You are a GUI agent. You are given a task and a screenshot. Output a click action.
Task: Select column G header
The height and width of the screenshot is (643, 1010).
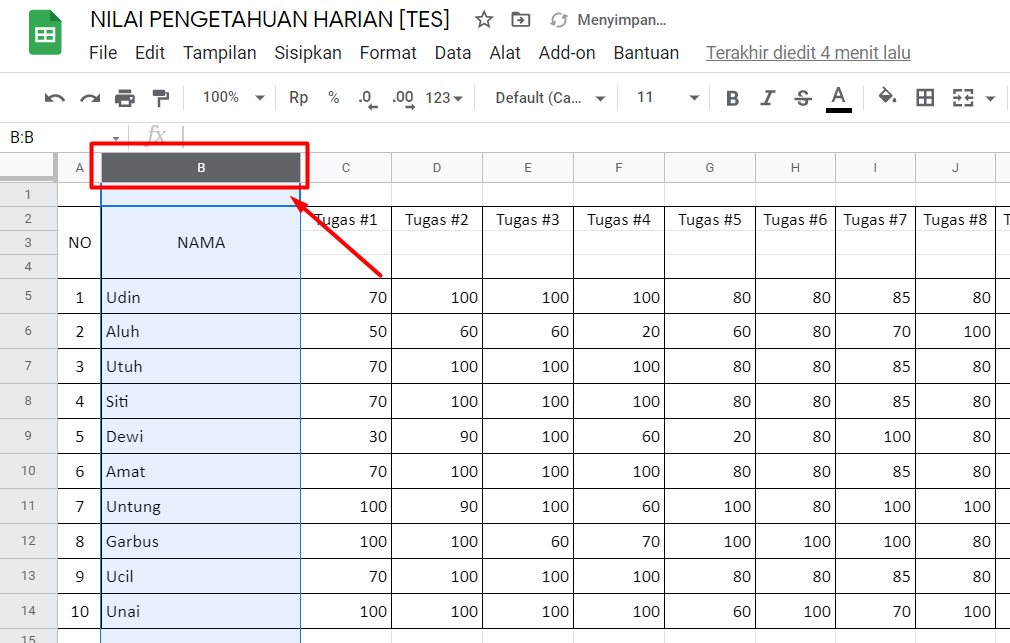tap(710, 168)
